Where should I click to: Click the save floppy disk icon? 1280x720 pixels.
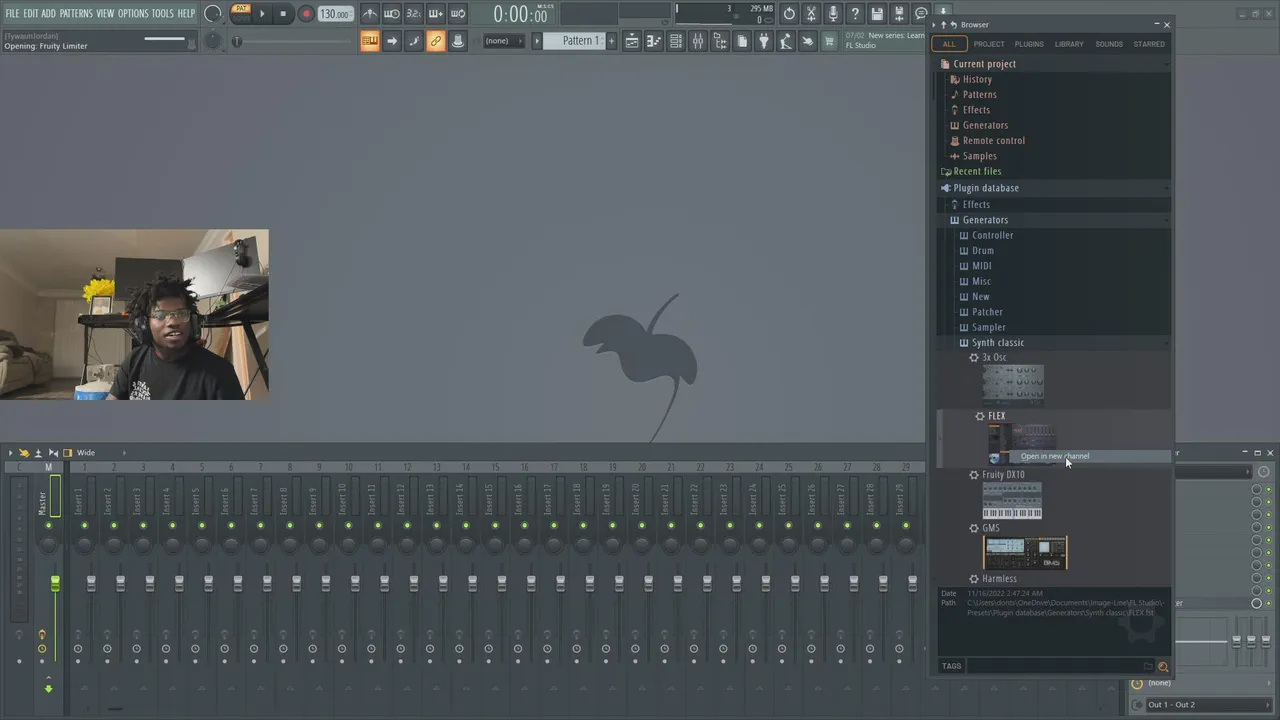877,14
